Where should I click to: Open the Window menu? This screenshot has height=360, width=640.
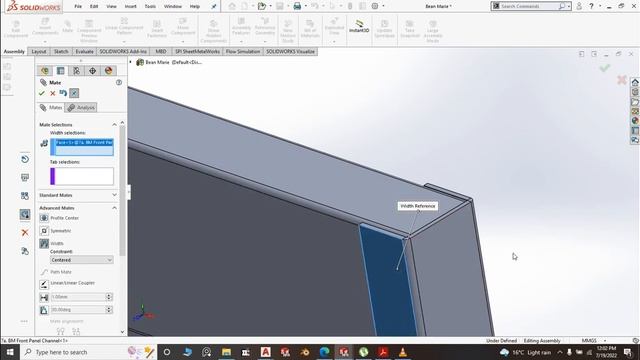coord(173,6)
